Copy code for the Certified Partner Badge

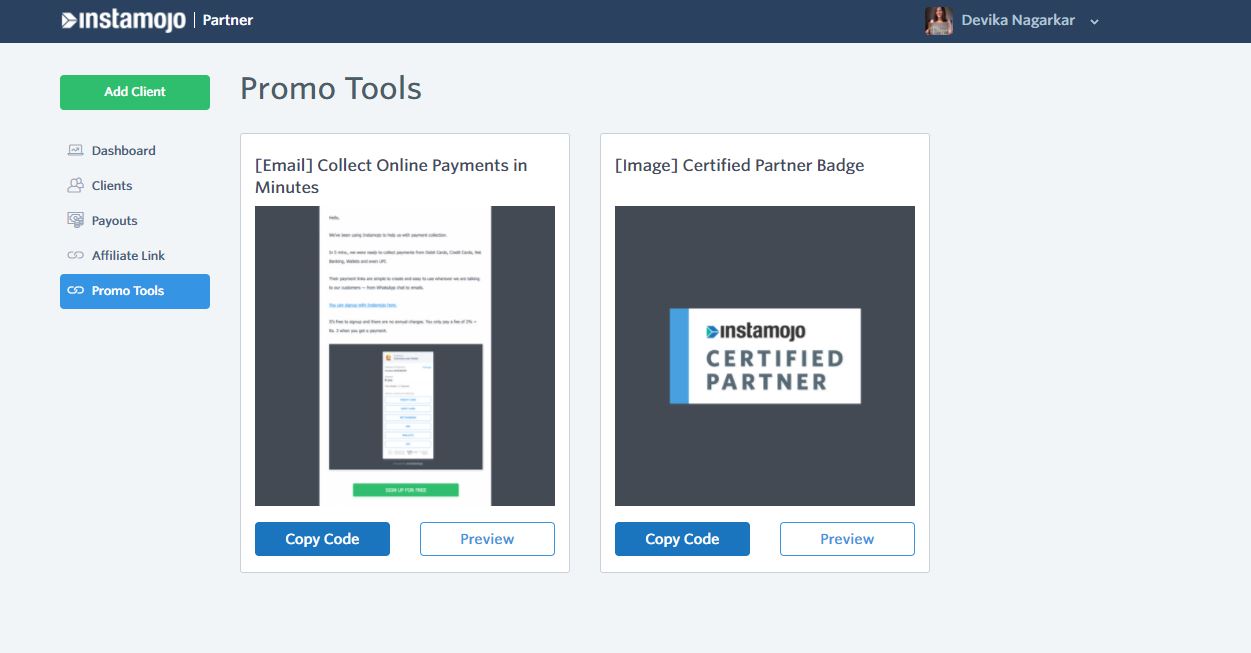[682, 539]
